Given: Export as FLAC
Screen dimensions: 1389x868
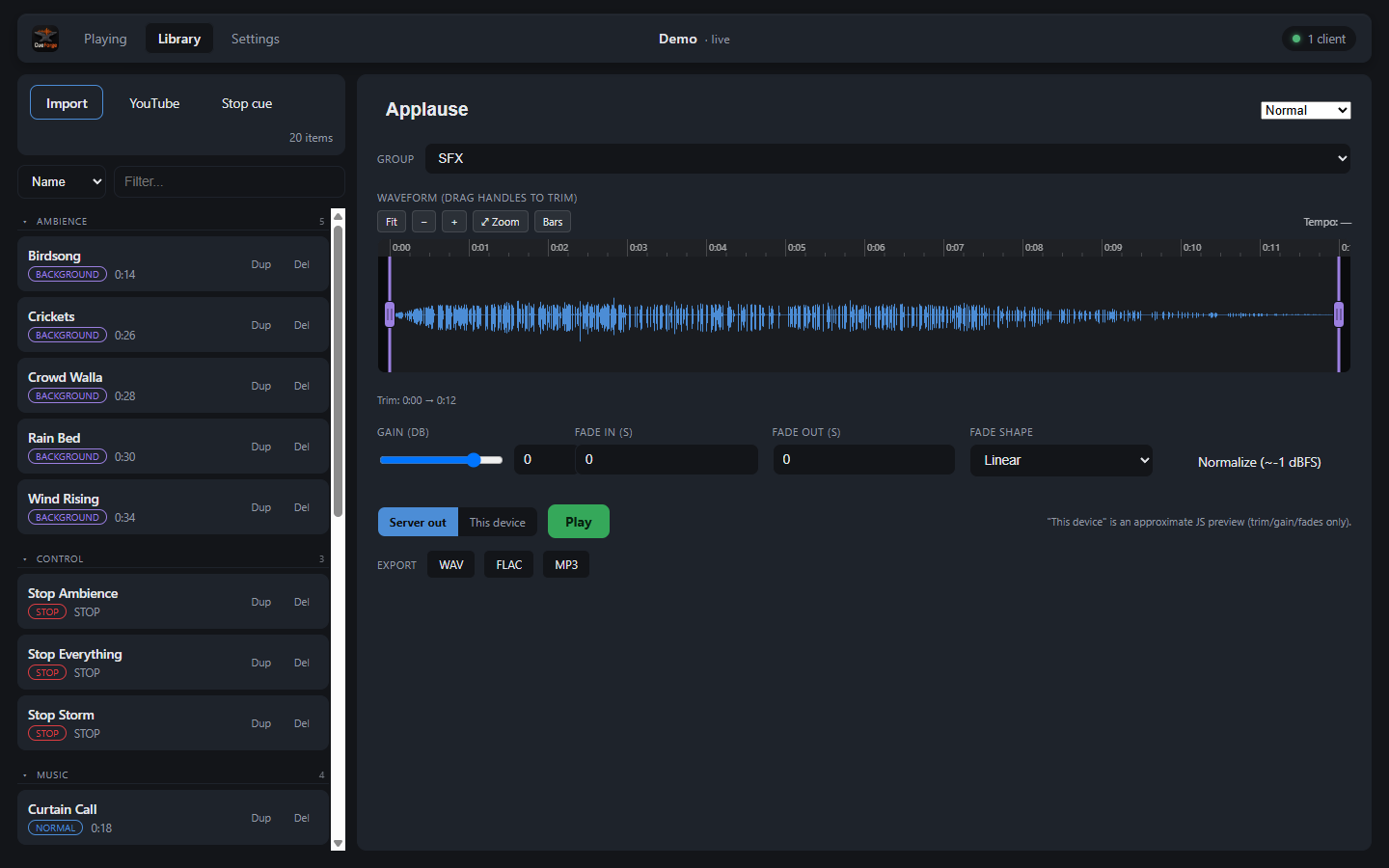Looking at the screenshot, I should point(509,564).
